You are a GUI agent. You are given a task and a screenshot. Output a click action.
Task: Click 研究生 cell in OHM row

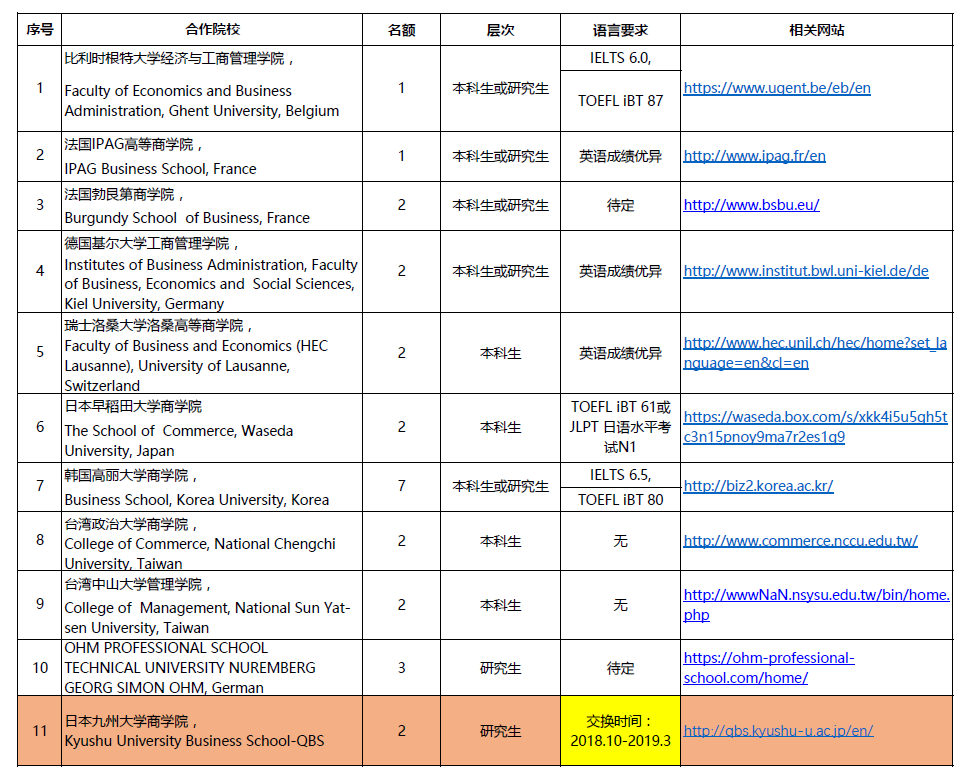click(x=500, y=669)
